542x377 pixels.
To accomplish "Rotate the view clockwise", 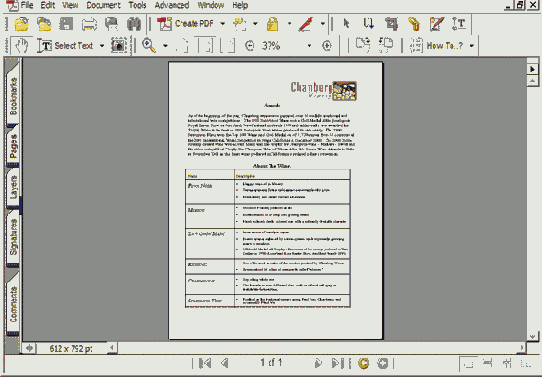I will click(363, 45).
